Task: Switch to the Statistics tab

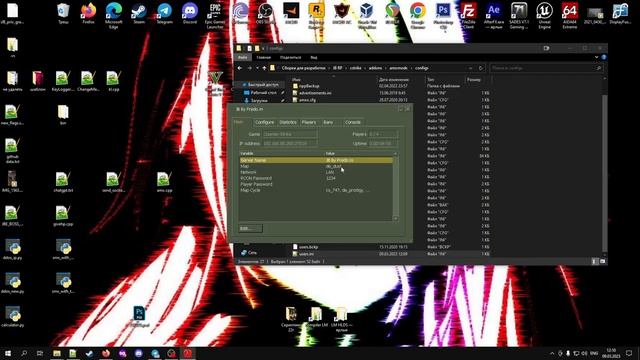Action: [288, 122]
